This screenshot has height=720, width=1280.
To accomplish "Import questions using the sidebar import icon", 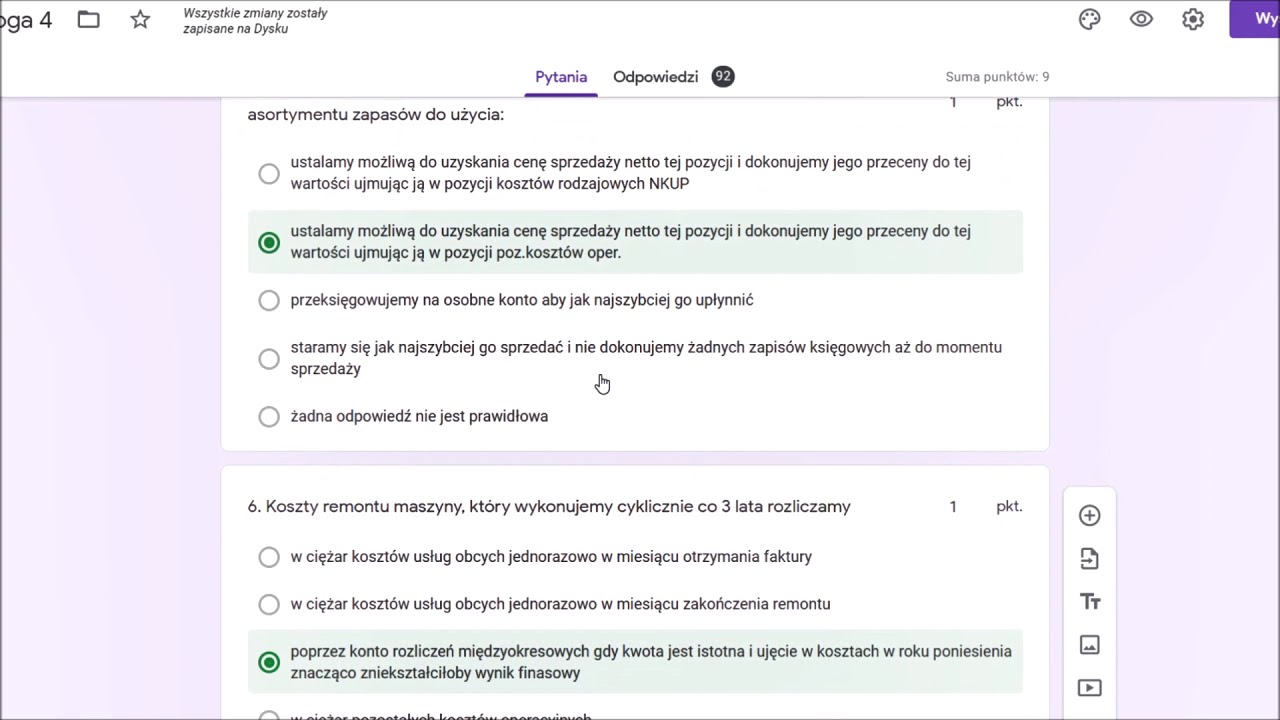I will coord(1090,559).
